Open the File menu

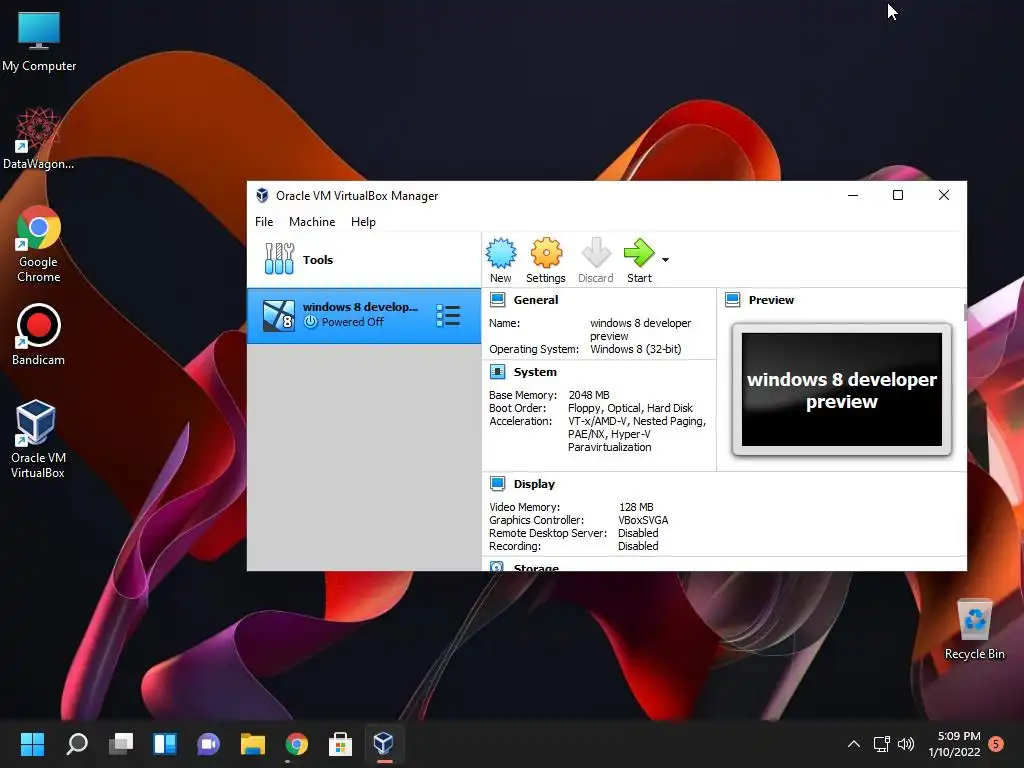point(264,222)
